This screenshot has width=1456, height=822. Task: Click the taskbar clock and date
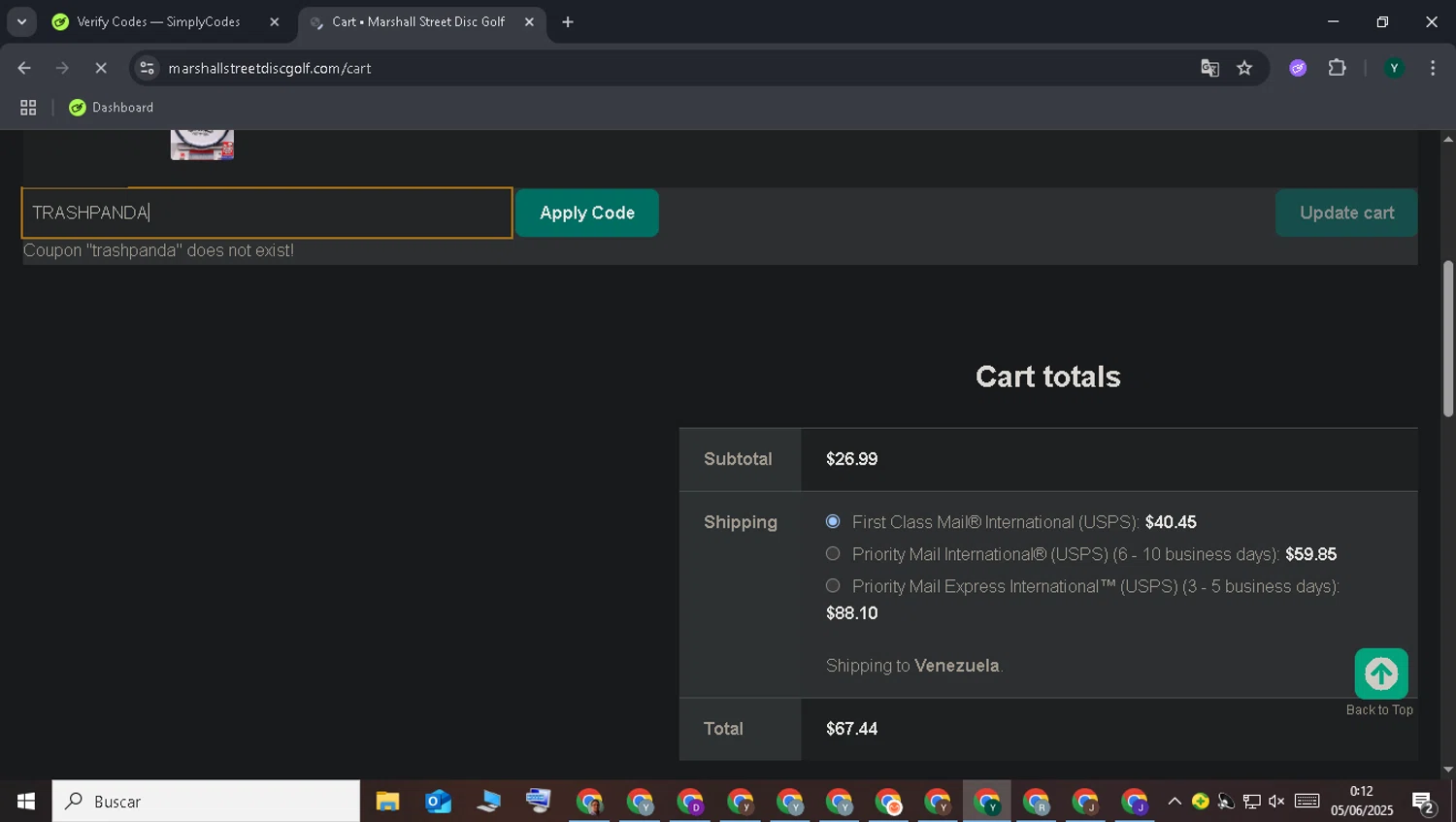[1361, 802]
